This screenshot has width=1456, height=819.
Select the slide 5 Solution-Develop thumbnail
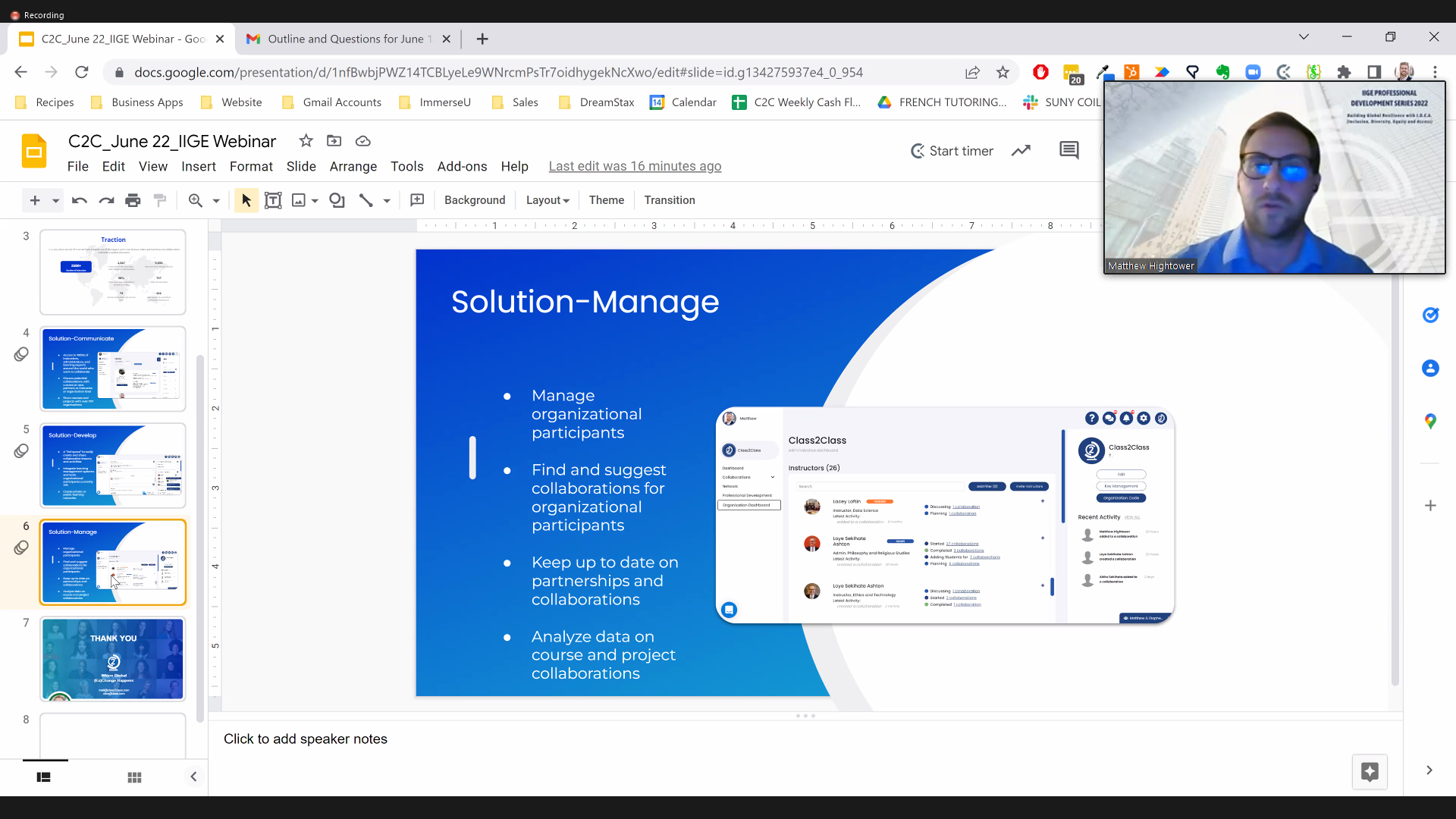tap(113, 465)
